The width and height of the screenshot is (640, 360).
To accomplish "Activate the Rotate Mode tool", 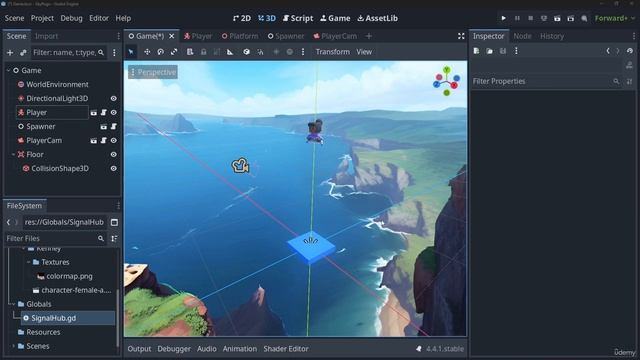I will [160, 52].
